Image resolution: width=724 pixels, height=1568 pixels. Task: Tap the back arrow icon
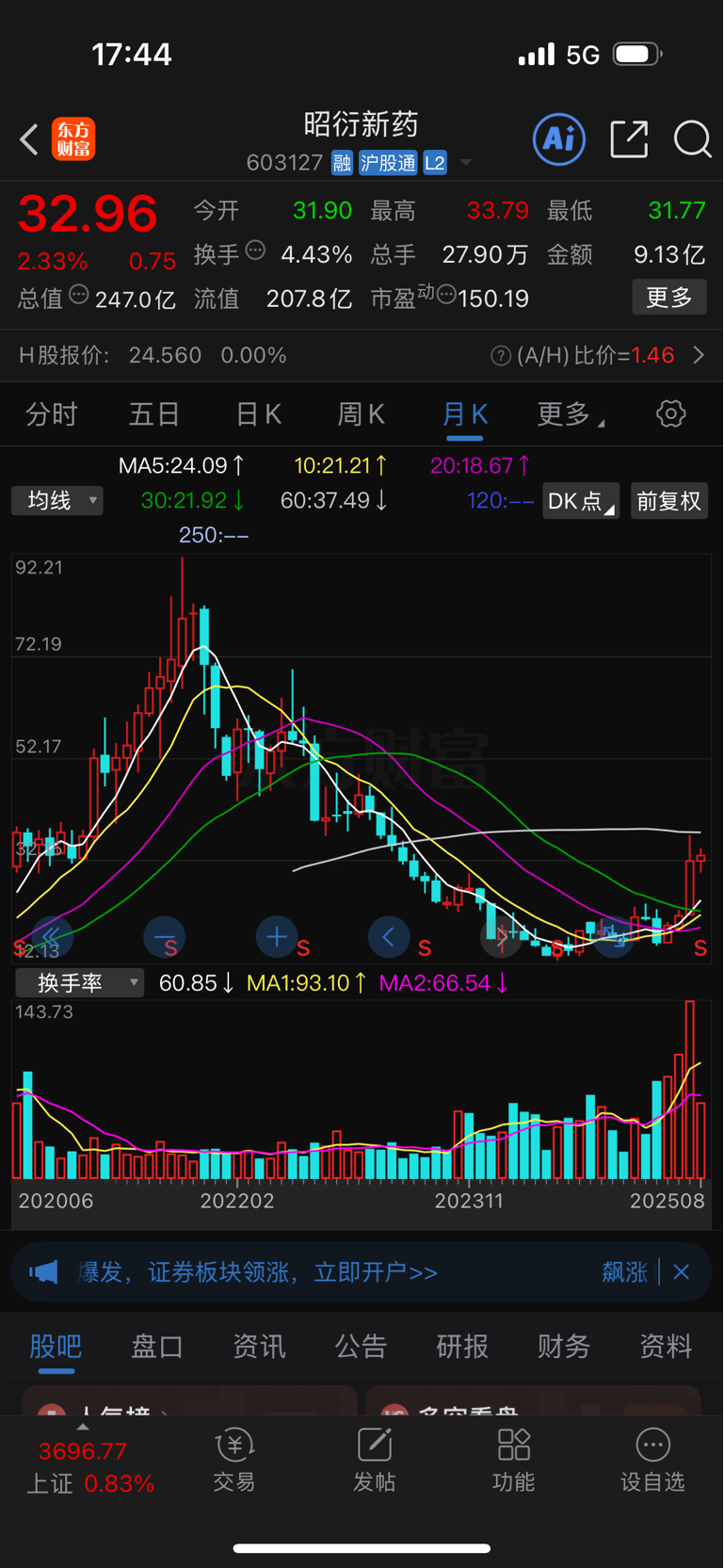pyautogui.click(x=29, y=140)
